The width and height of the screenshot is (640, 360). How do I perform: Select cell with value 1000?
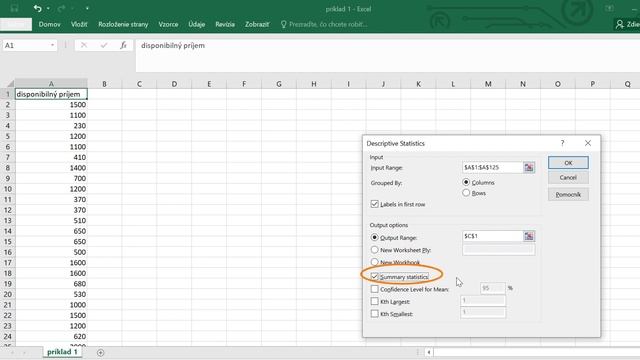click(51, 305)
